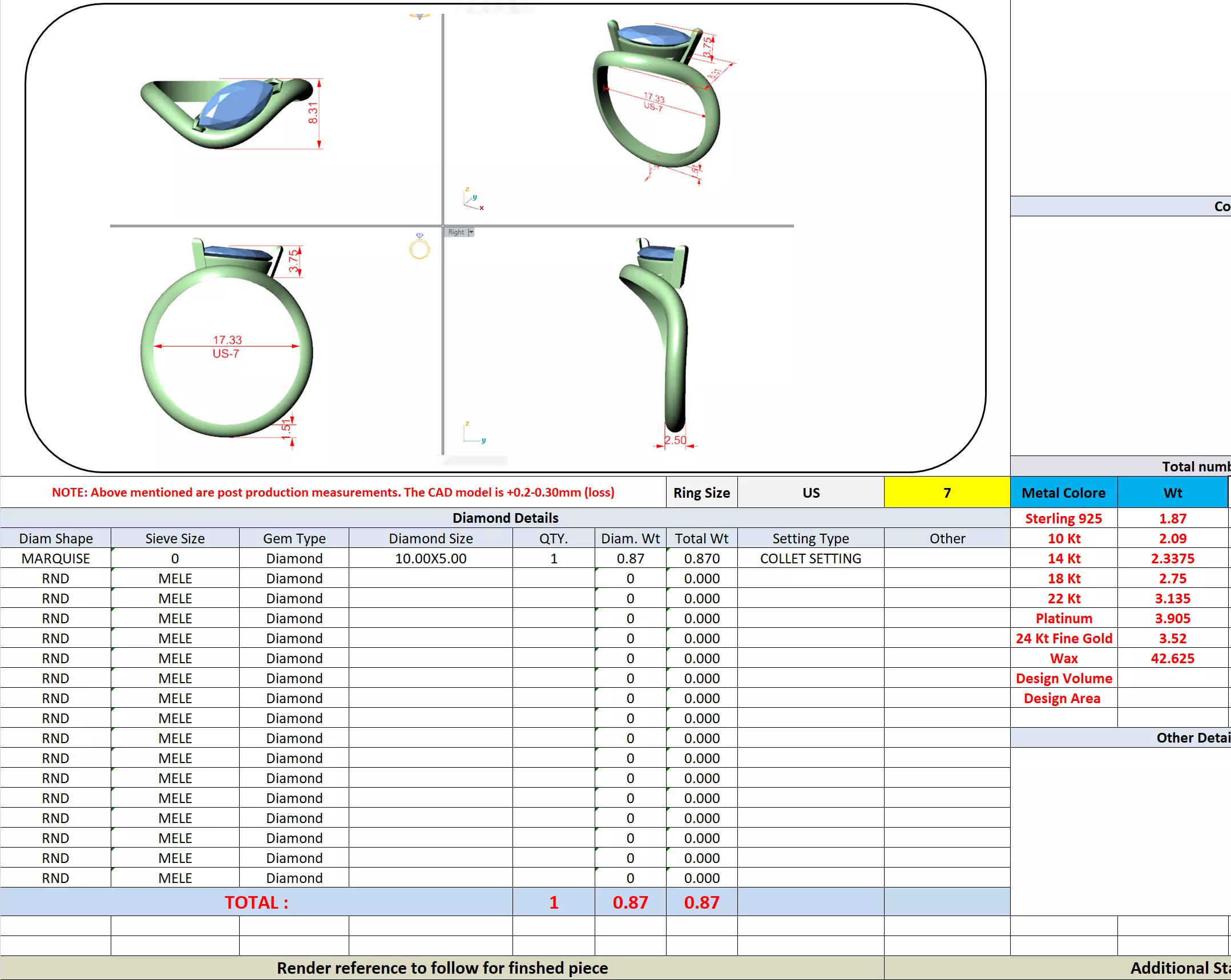1231x980 pixels.
Task: Select the yellow ring size 7 cell
Action: coord(946,493)
